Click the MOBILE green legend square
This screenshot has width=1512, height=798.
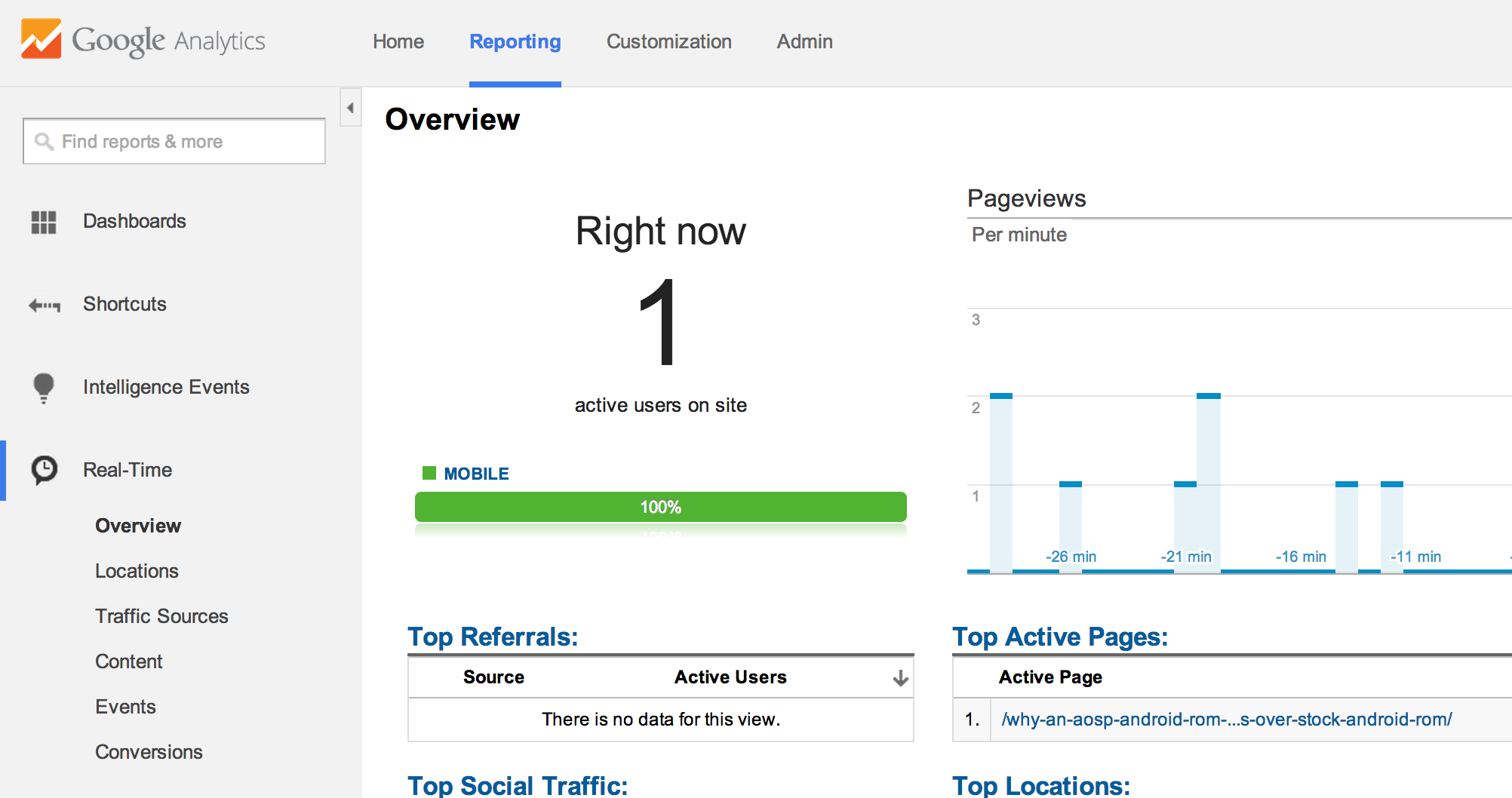point(429,472)
